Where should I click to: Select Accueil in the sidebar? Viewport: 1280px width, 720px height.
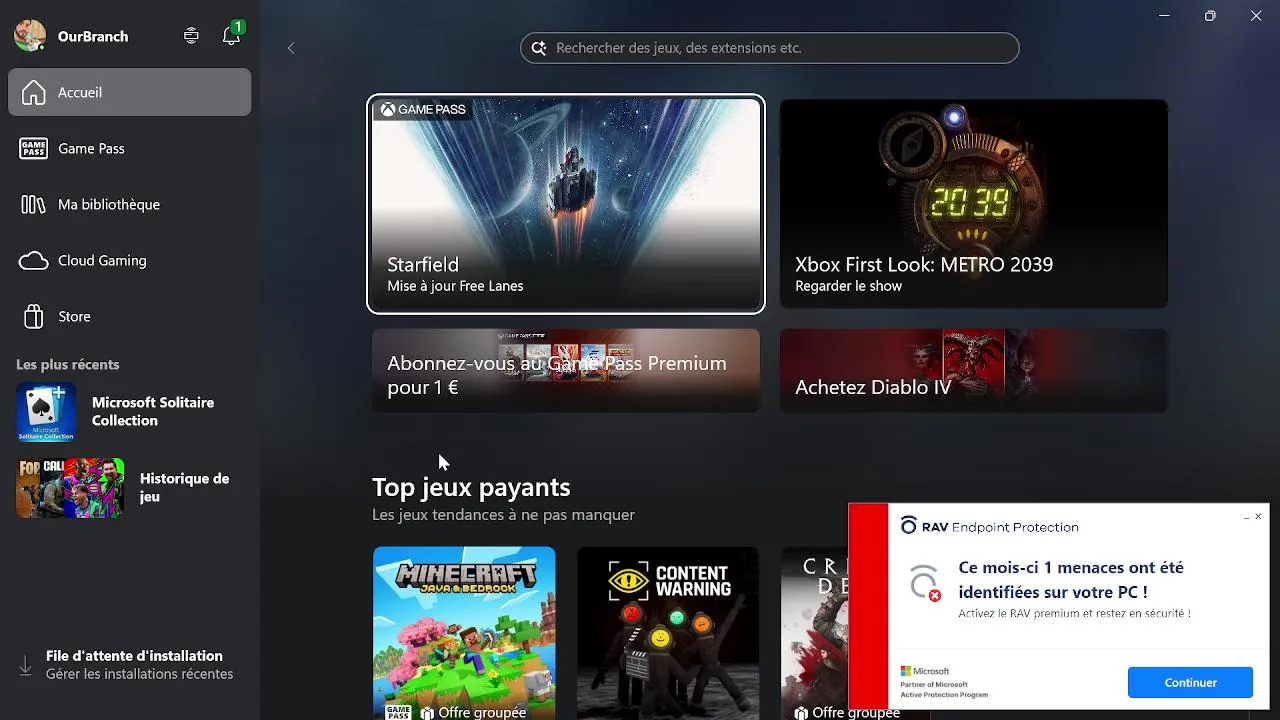pos(130,92)
